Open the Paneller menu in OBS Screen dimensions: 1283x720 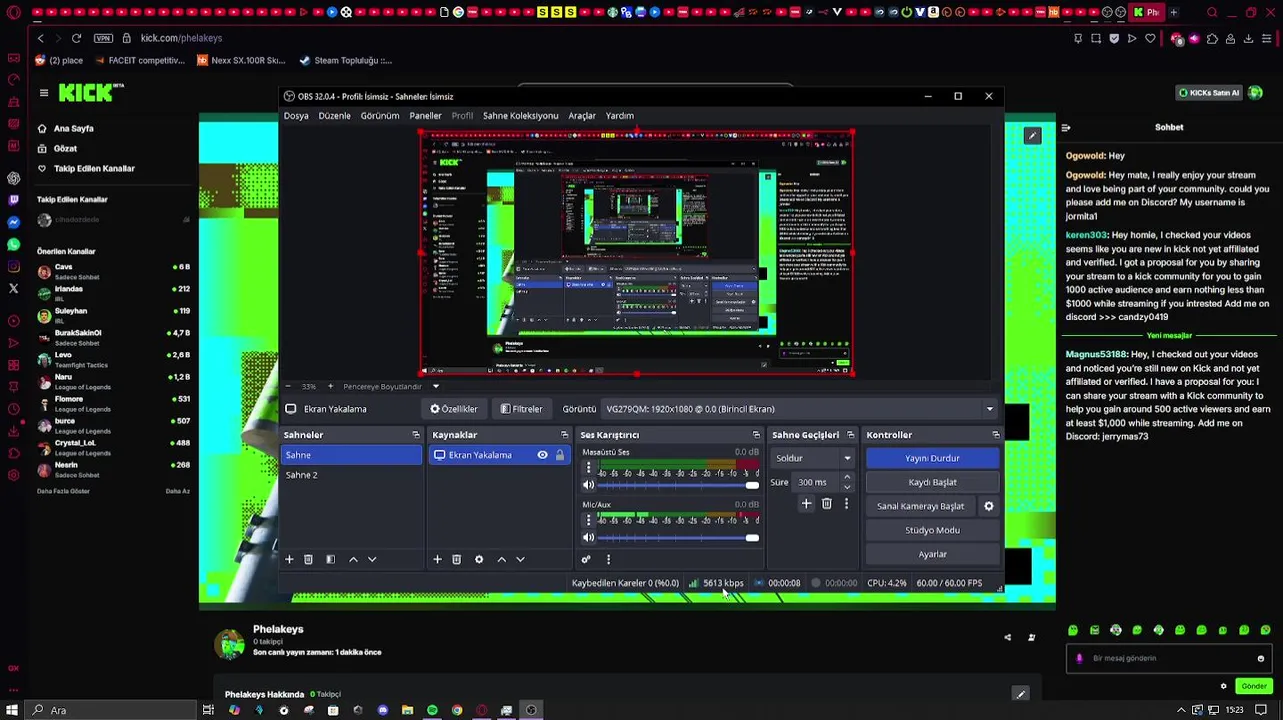coord(425,116)
